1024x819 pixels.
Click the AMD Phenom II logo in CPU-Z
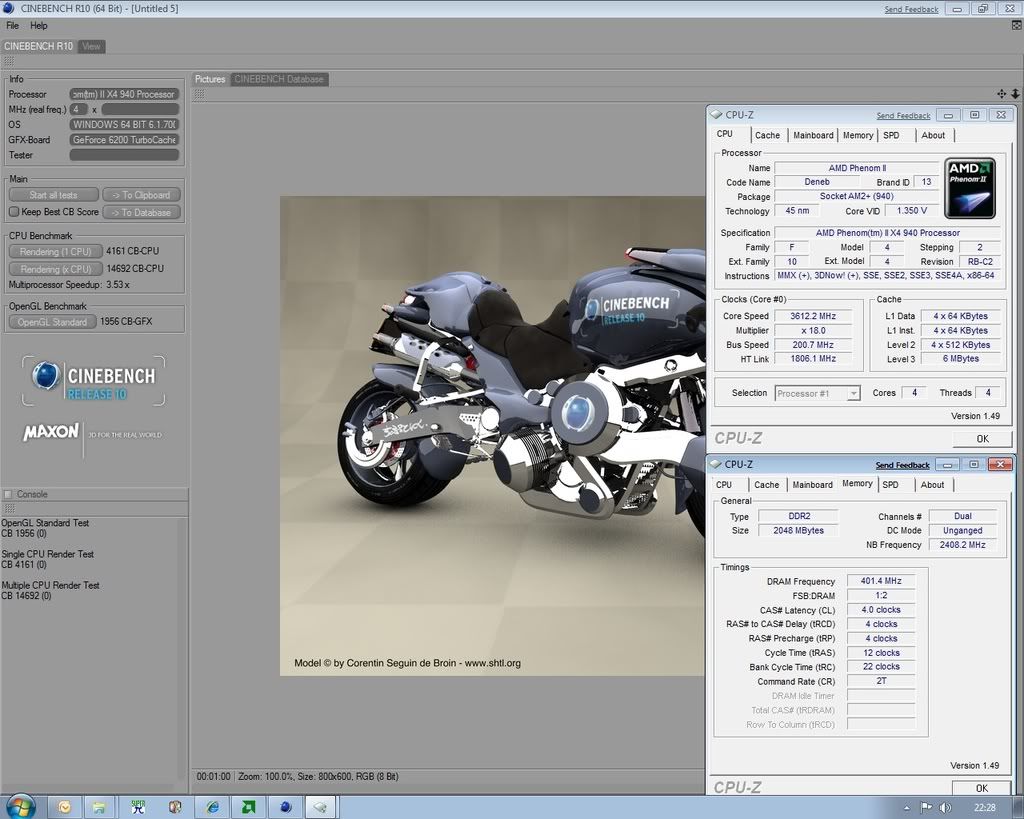(970, 187)
